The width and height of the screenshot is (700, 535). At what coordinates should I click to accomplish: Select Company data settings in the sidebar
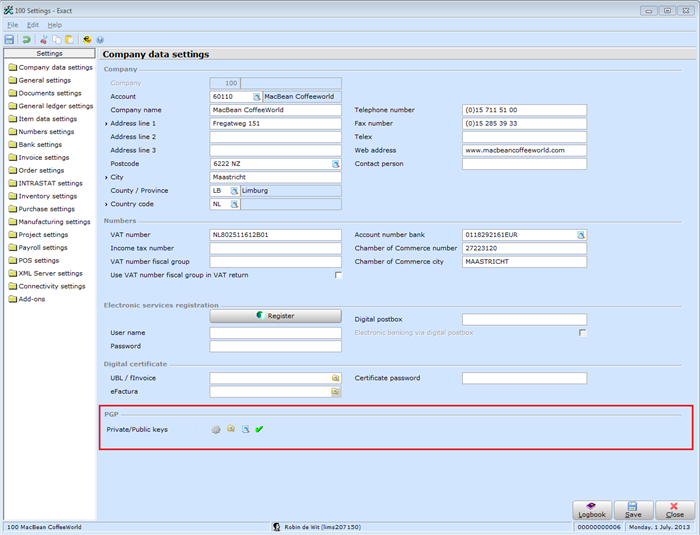coord(50,67)
